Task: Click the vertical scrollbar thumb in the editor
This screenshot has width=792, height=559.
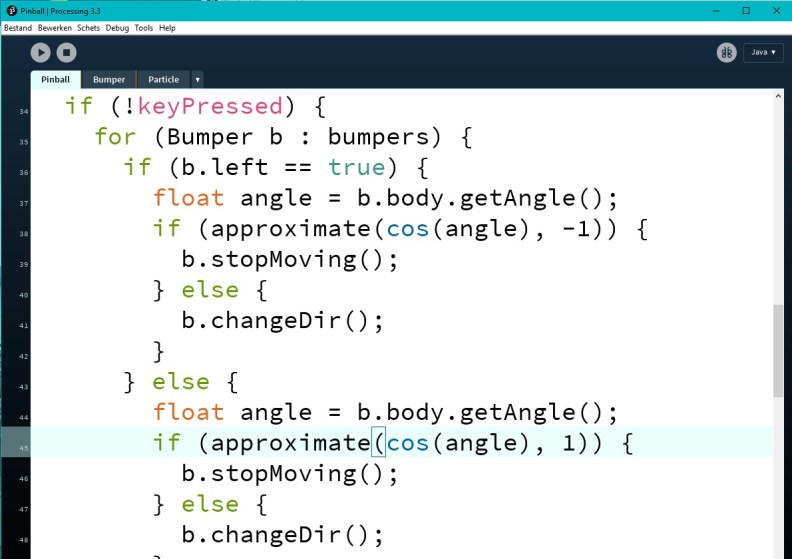Action: point(778,350)
